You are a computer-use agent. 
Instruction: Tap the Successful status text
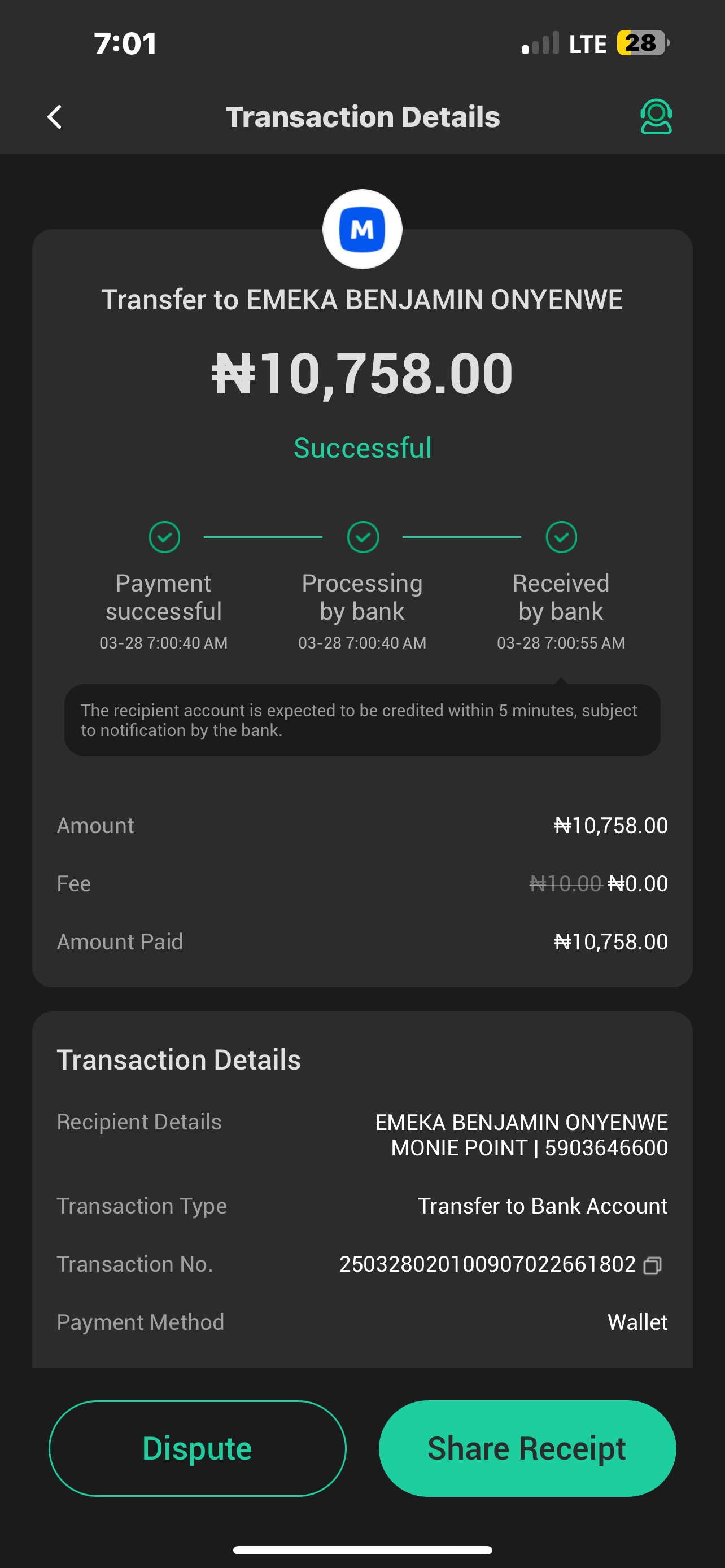click(x=362, y=448)
